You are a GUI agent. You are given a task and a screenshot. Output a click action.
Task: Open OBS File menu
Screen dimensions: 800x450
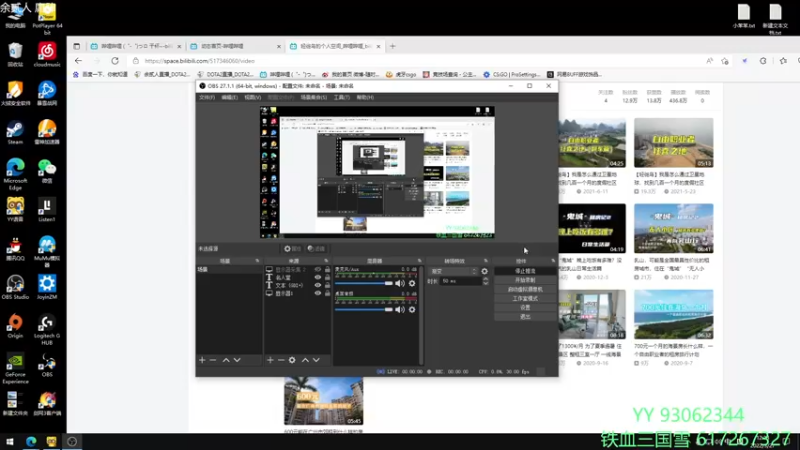pos(207,97)
